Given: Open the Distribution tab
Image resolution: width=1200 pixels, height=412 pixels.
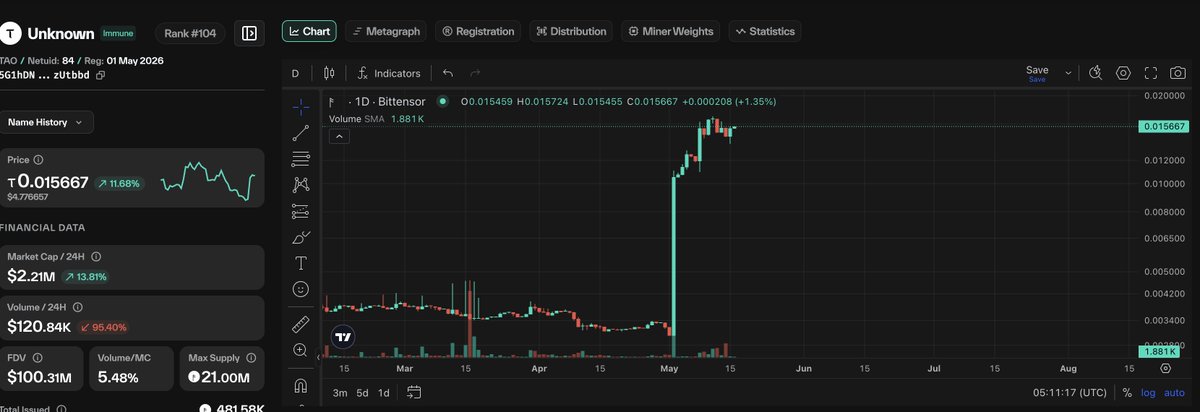Looking at the screenshot, I should [x=571, y=31].
